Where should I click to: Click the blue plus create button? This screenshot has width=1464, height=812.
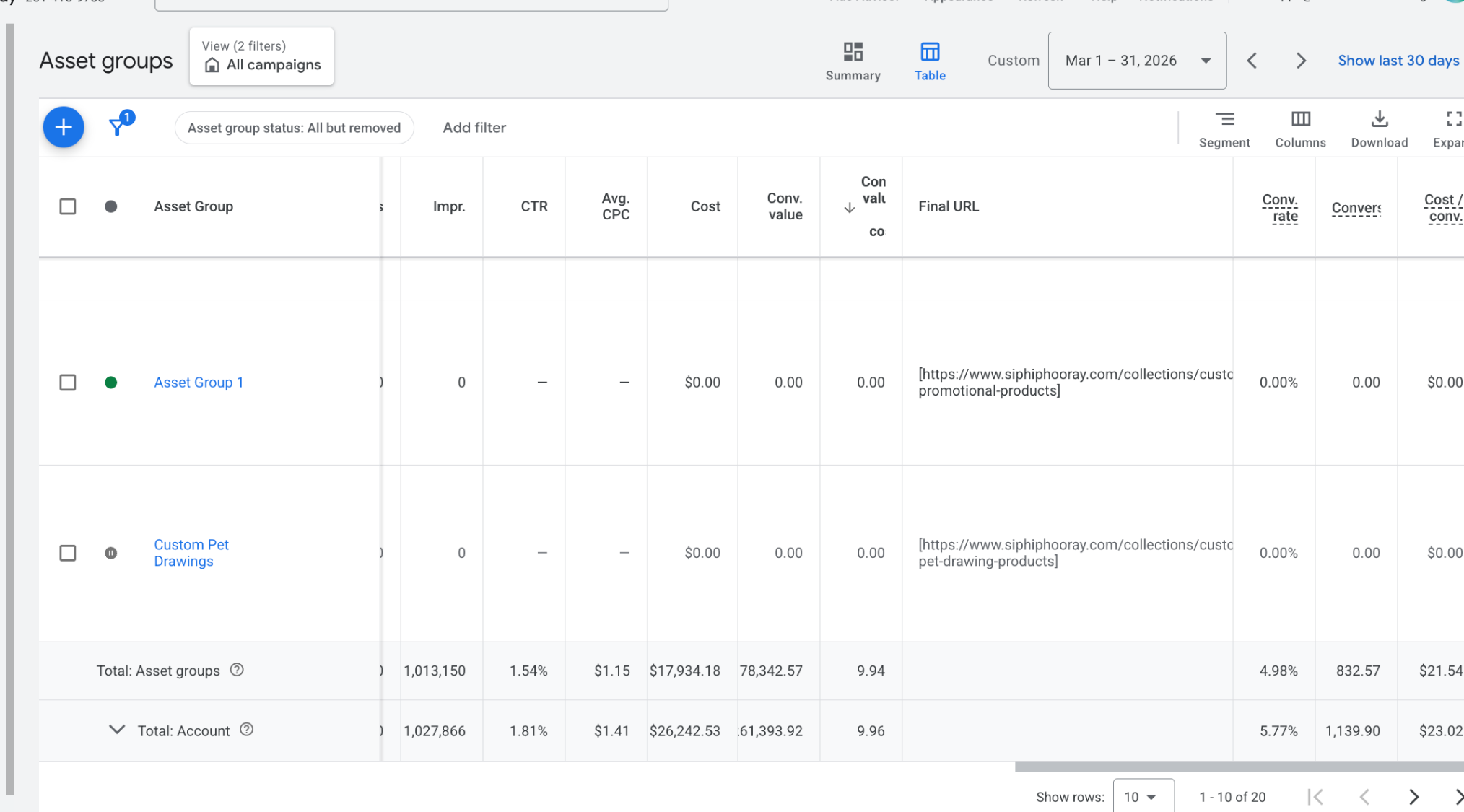[64, 127]
